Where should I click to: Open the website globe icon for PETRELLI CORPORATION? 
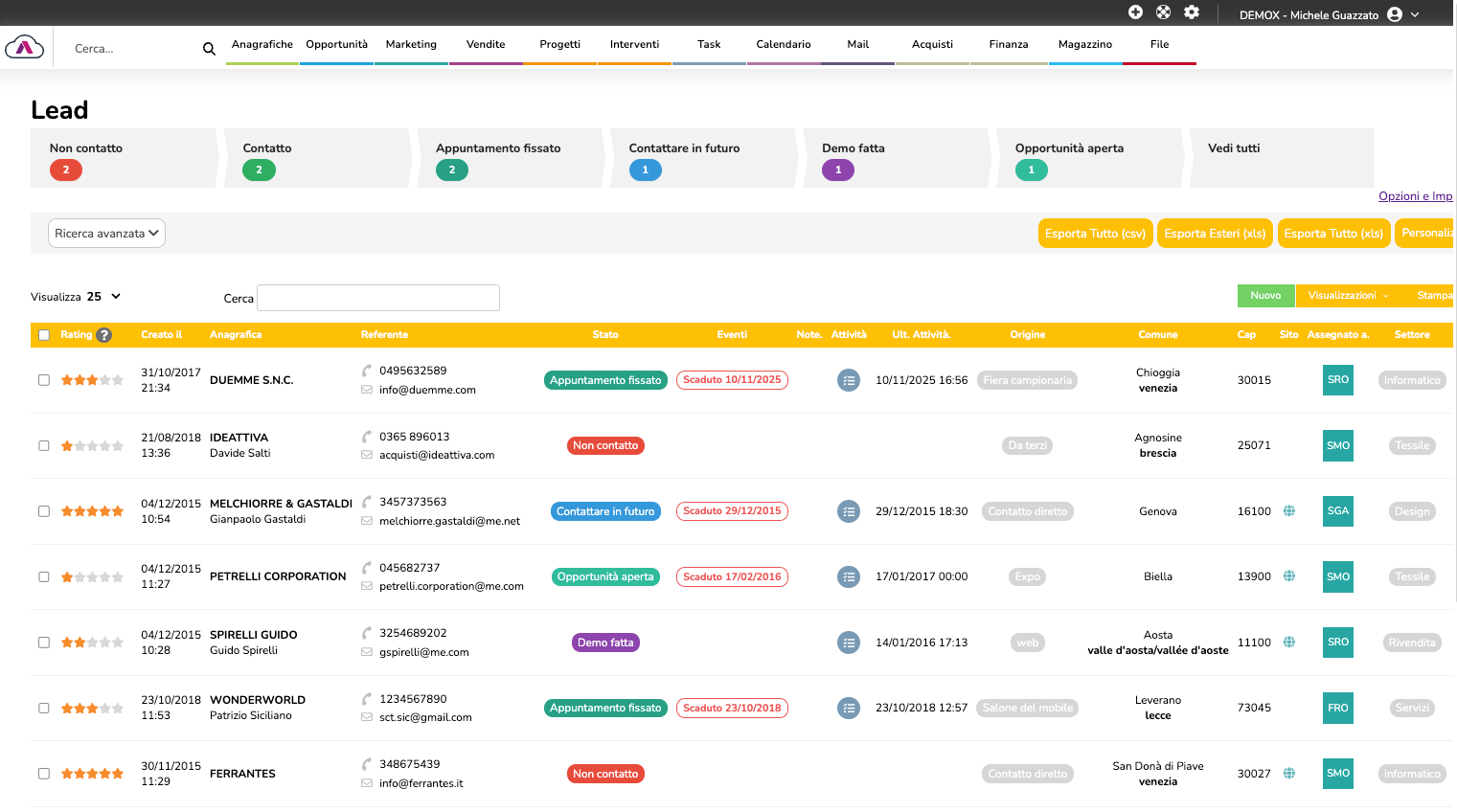coord(1289,576)
